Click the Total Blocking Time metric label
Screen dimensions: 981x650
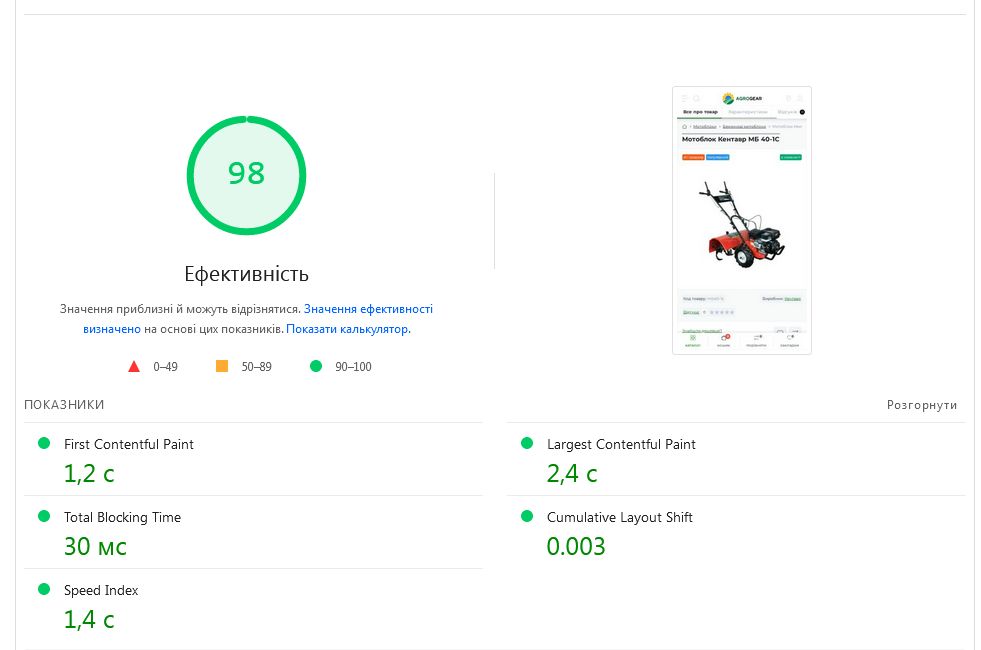(122, 517)
